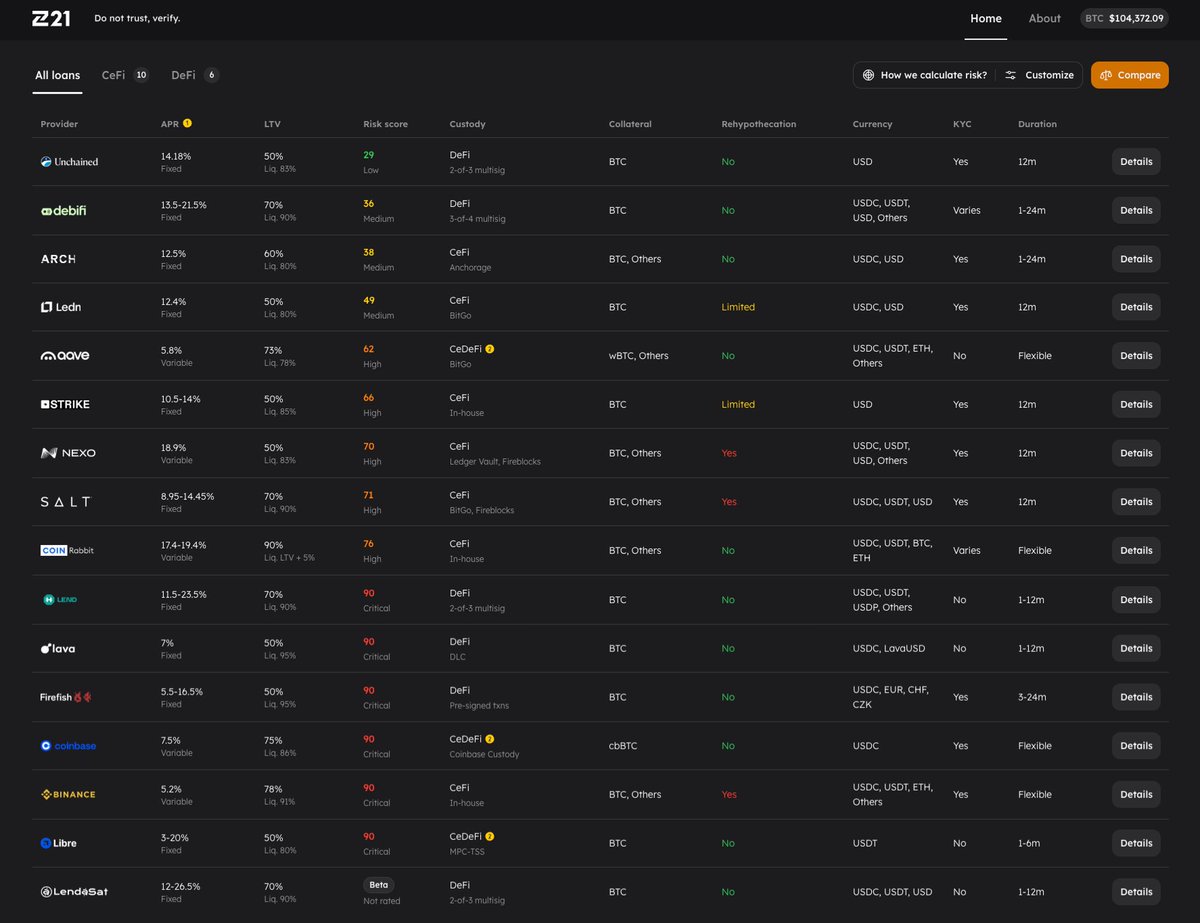Click the NEXO provider logo
Screen dimensions: 1200x923
pyautogui.click(x=68, y=453)
